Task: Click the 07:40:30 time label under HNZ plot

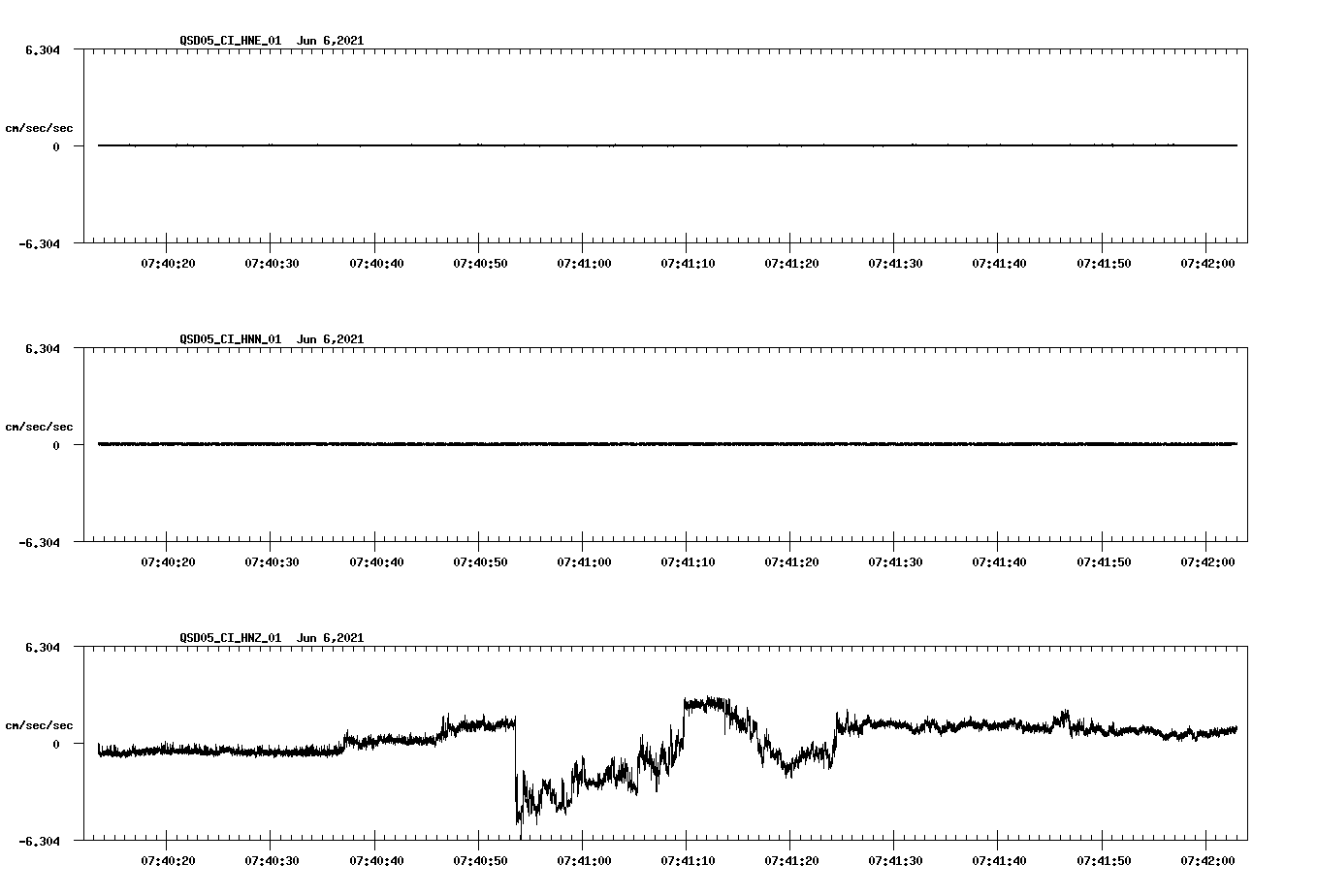Action: coord(272,861)
